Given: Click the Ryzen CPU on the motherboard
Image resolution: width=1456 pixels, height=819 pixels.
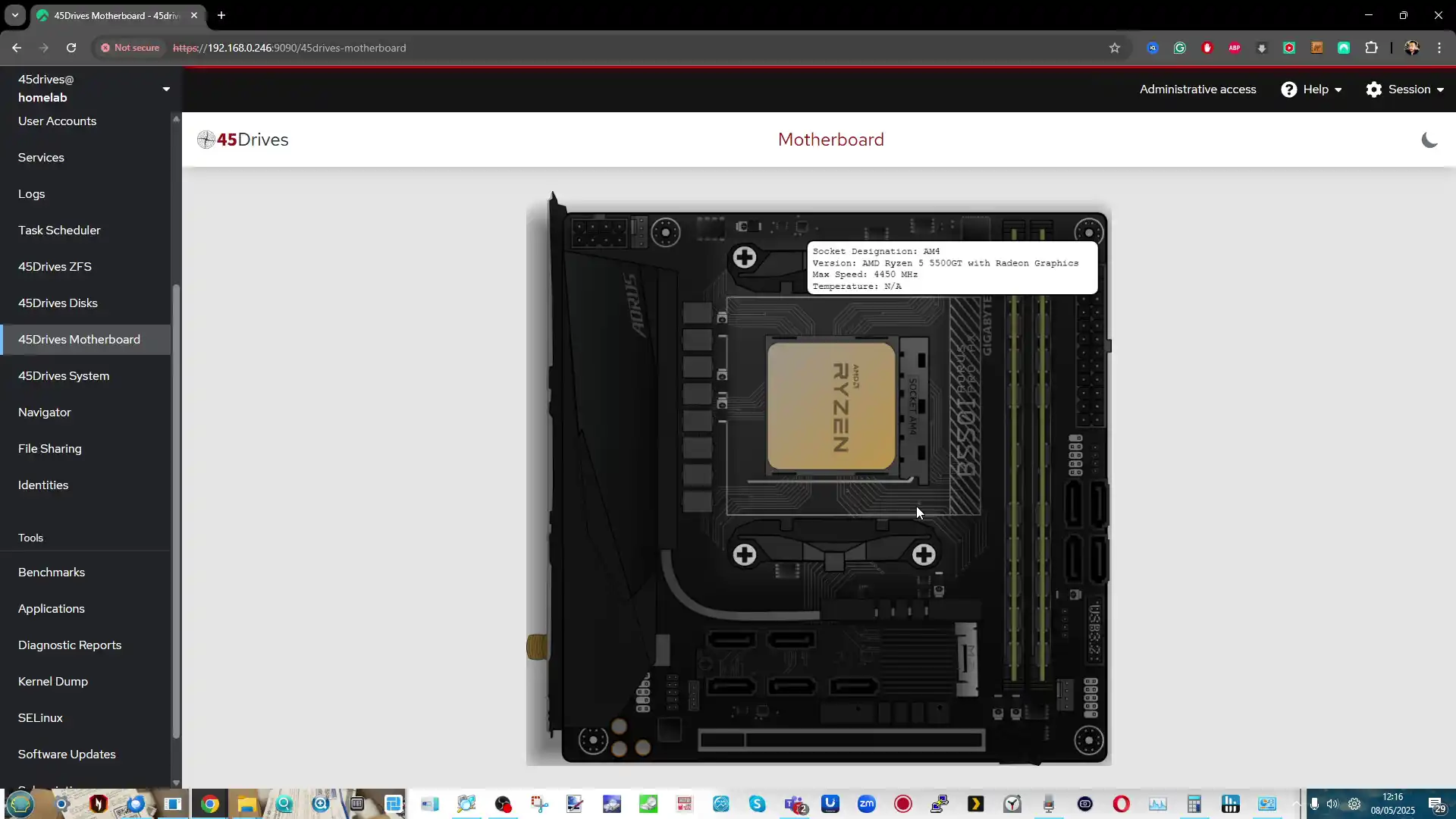Looking at the screenshot, I should click(831, 406).
